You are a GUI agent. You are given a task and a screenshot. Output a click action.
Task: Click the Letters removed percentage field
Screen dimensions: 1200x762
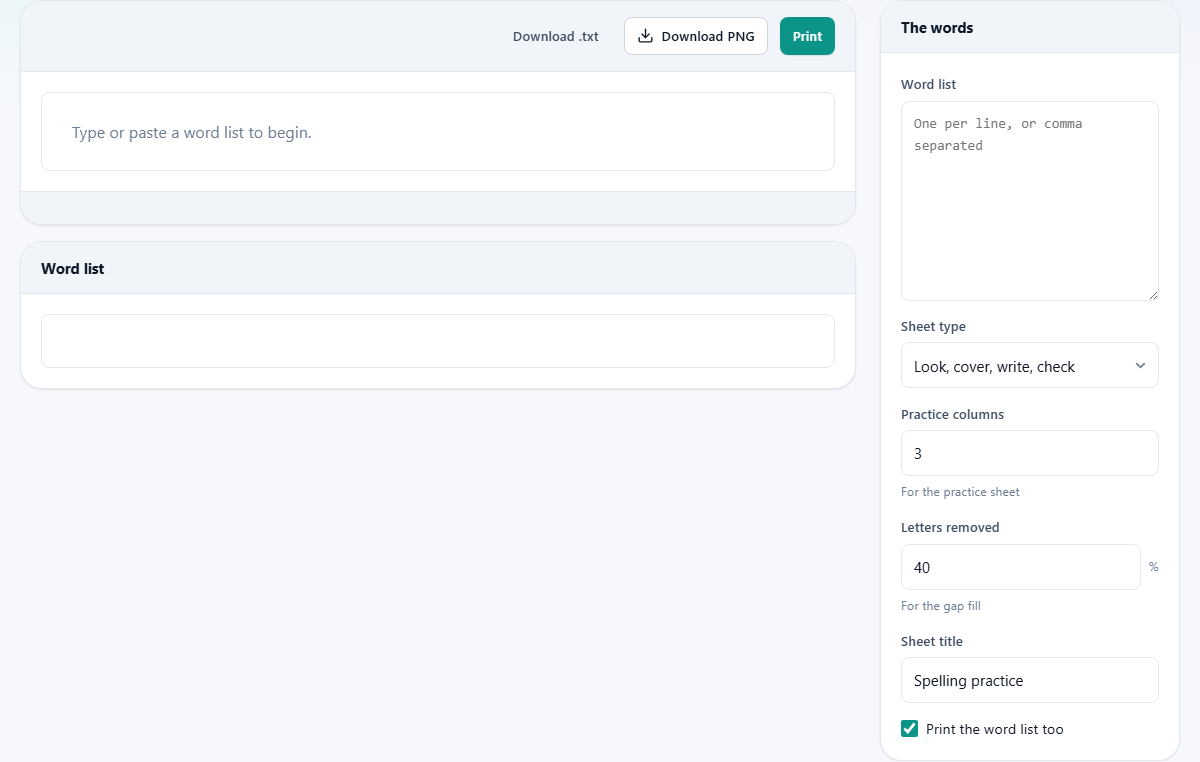1020,567
